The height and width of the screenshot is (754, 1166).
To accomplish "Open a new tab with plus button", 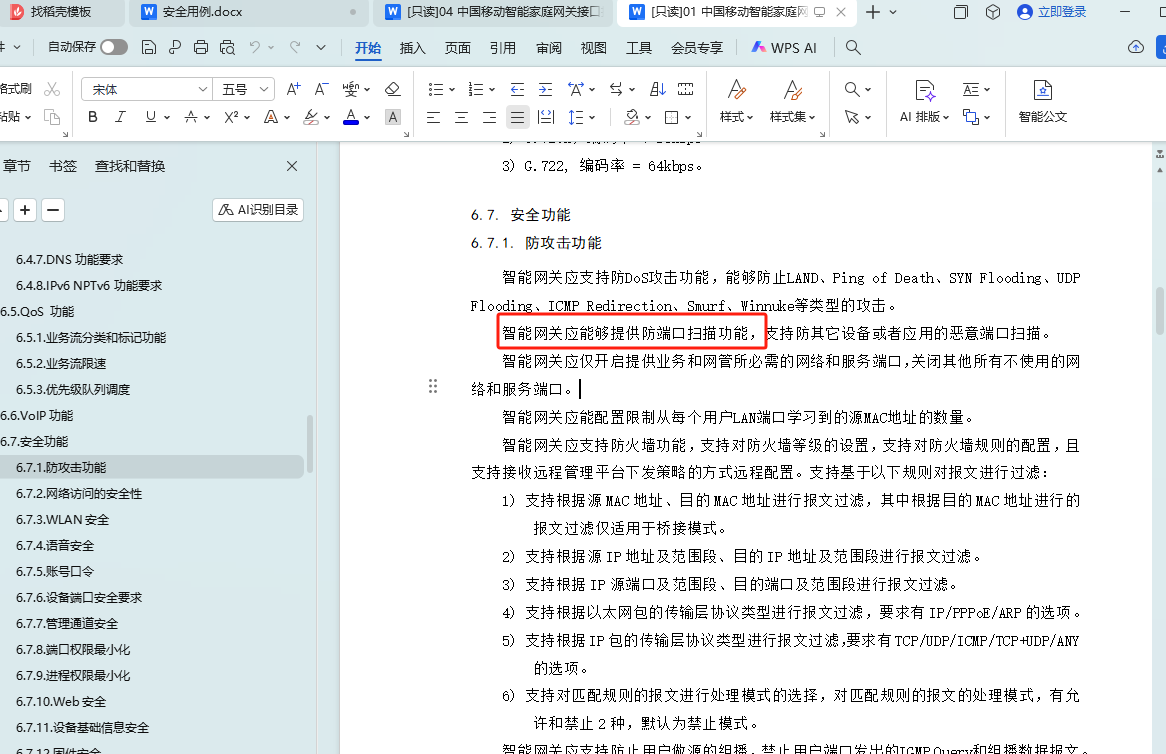I will (x=873, y=12).
